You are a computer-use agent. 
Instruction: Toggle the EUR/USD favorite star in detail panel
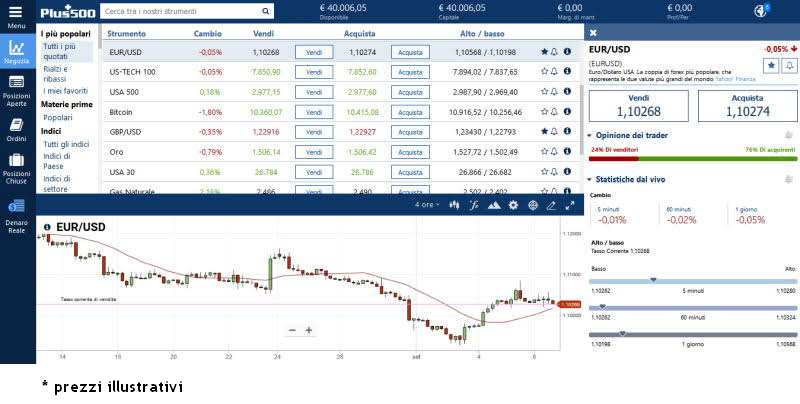click(771, 65)
